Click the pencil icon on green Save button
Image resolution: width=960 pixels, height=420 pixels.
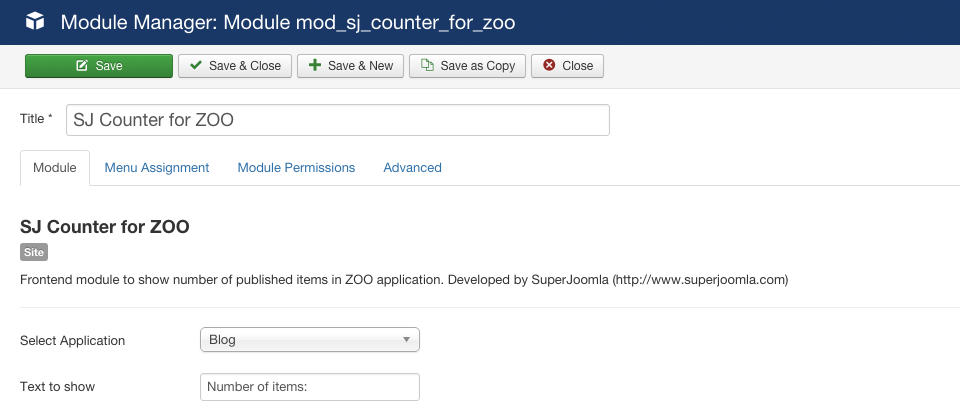point(82,66)
